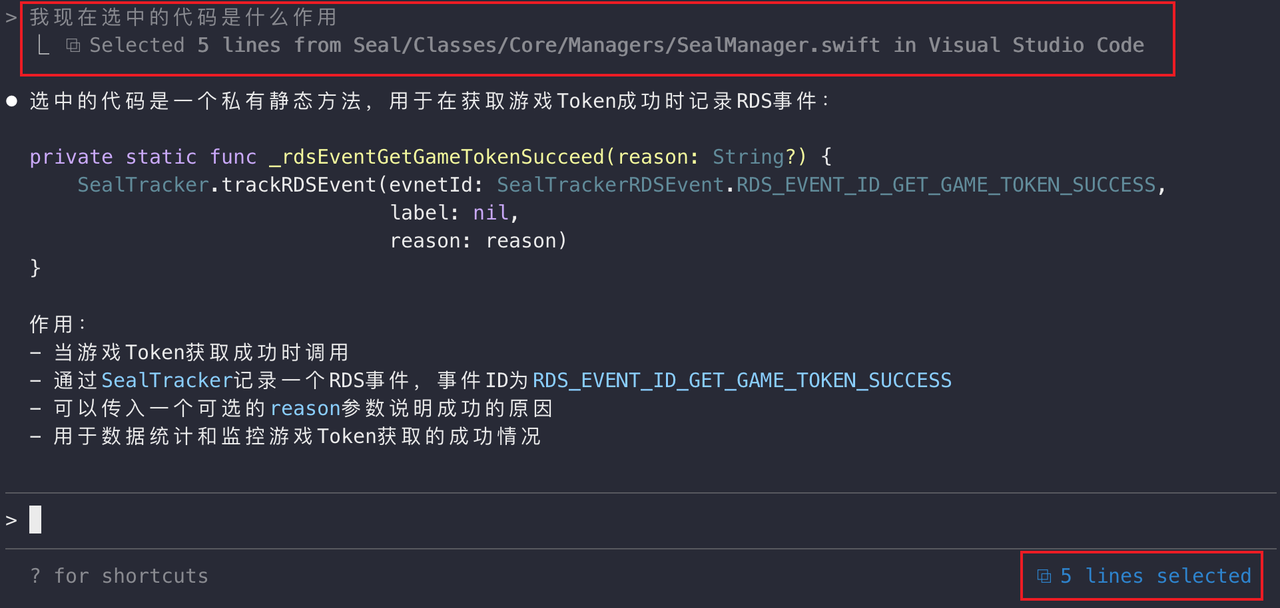The height and width of the screenshot is (608, 1280).
Task: Click the "5 lines selected" status text
Action: pyautogui.click(x=1155, y=576)
